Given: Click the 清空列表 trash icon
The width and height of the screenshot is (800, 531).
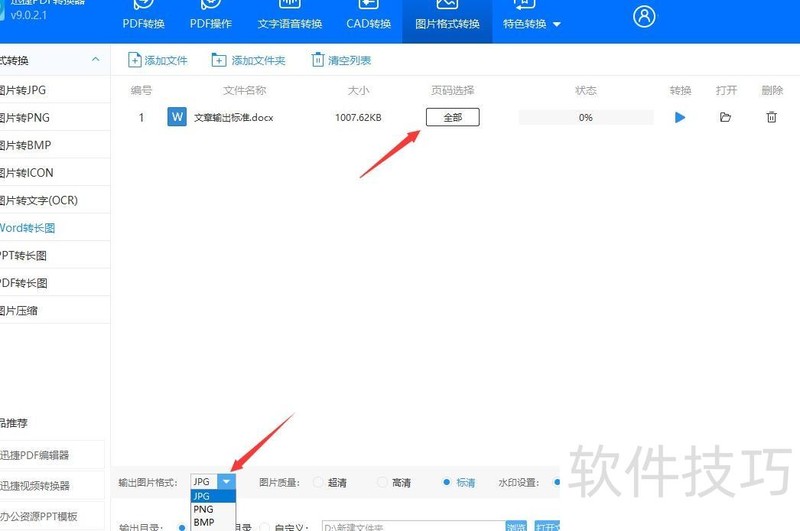Looking at the screenshot, I should click(317, 60).
